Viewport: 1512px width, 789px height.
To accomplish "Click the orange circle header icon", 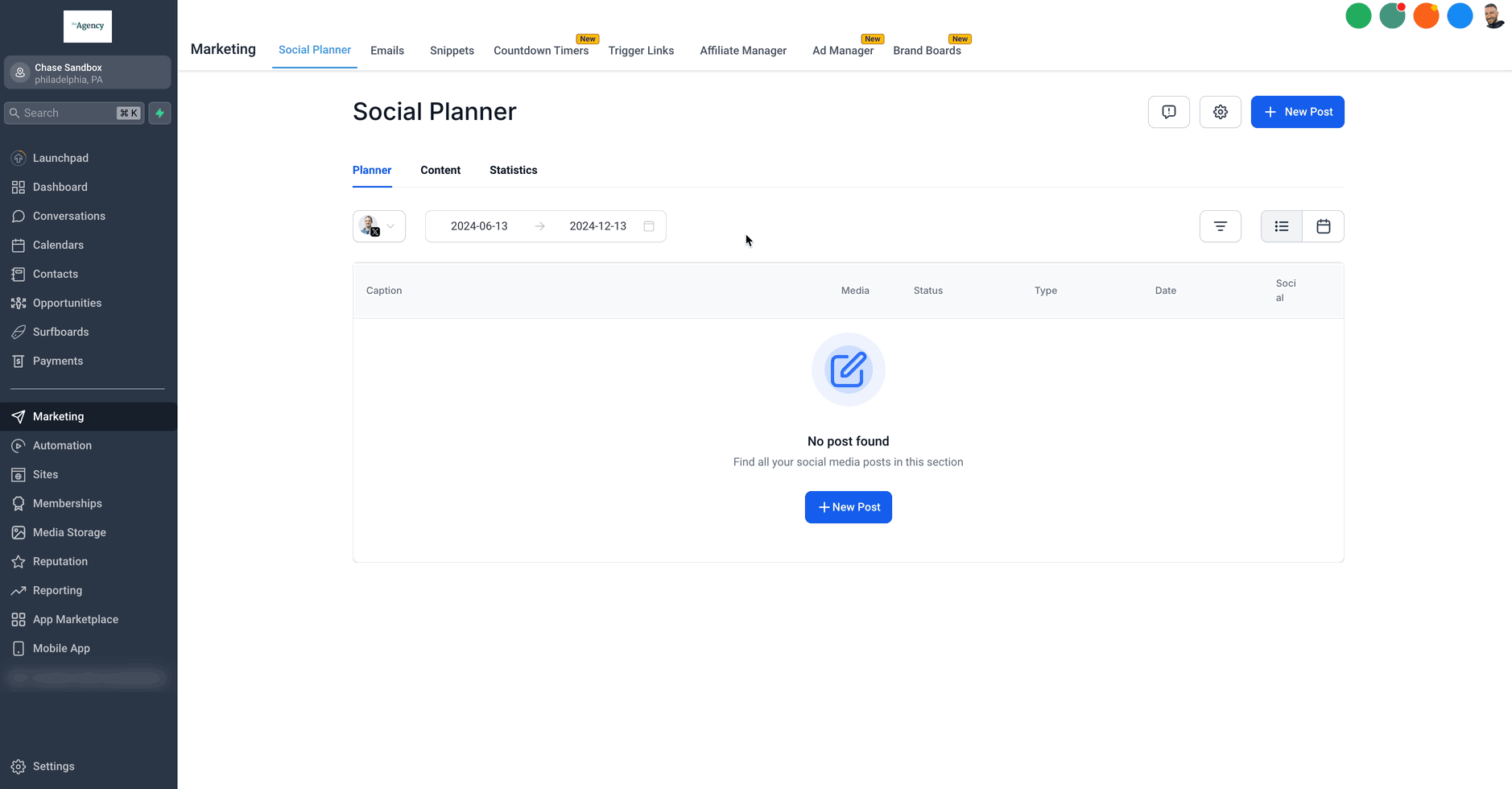I will coord(1426,15).
